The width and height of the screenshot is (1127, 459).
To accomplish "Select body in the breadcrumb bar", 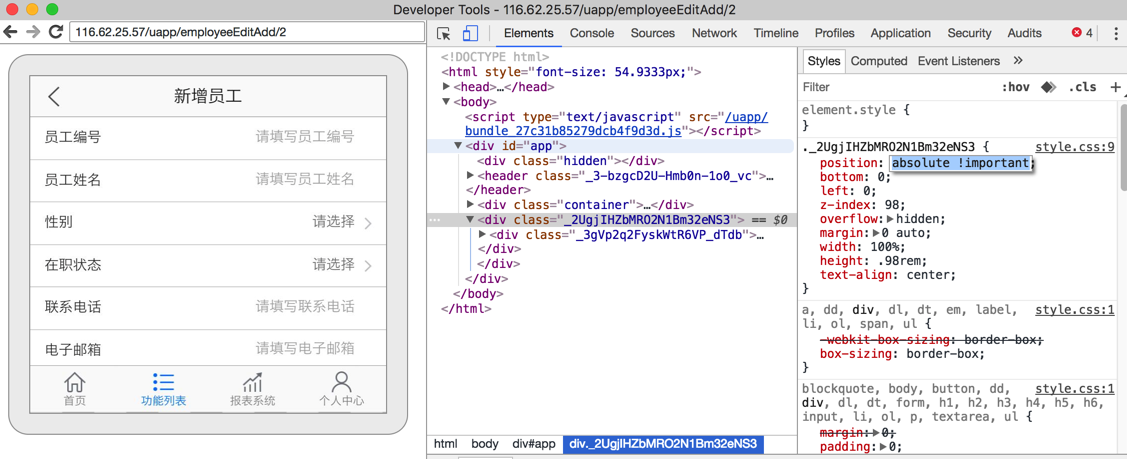I will (x=484, y=444).
